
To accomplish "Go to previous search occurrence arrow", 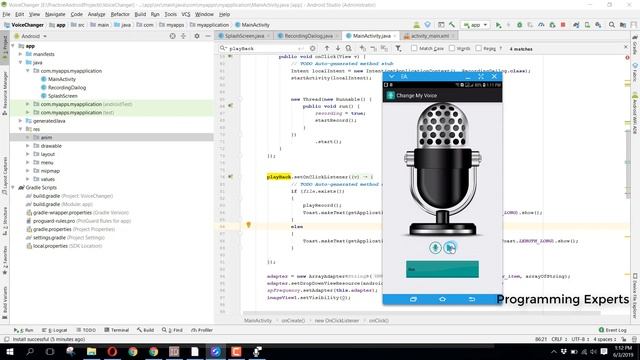I will pos(327,48).
